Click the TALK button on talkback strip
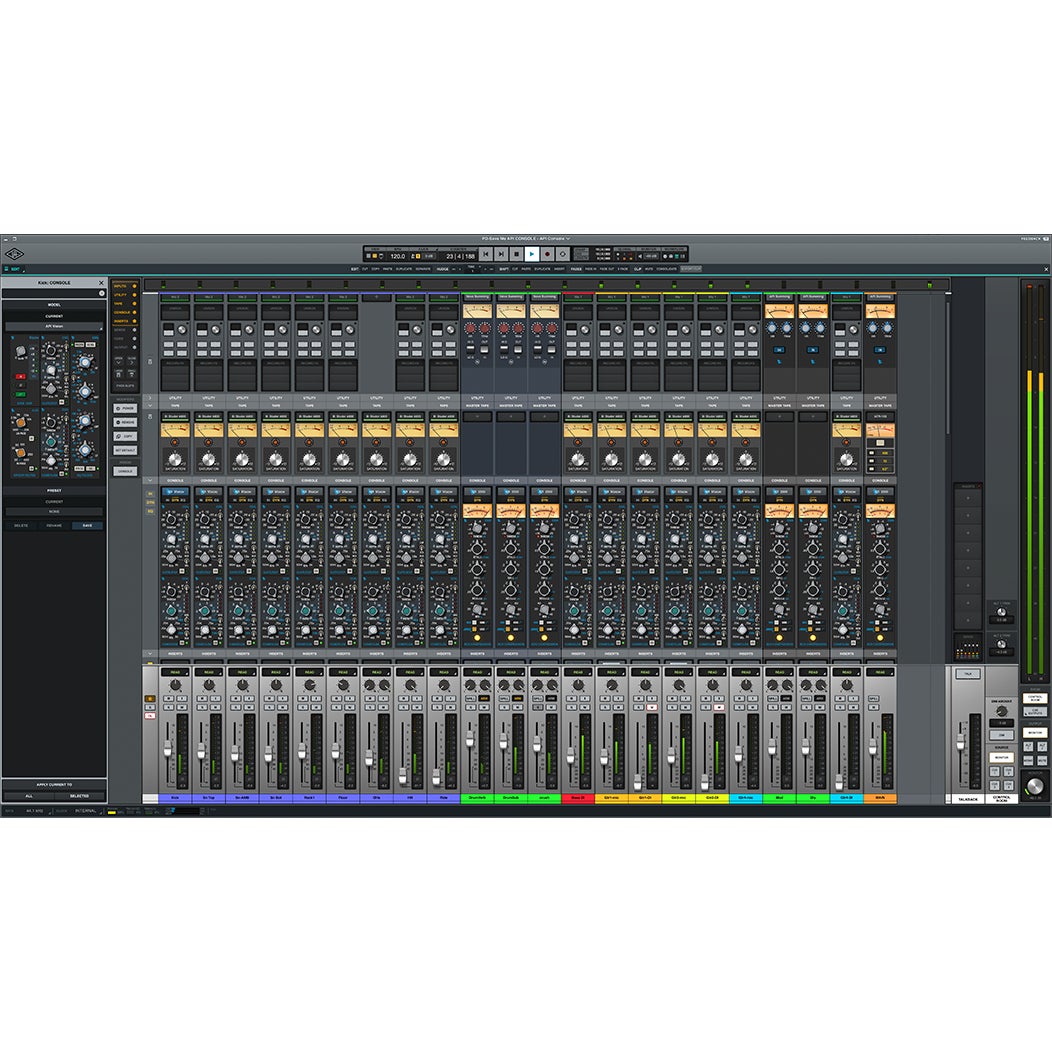 [967, 674]
